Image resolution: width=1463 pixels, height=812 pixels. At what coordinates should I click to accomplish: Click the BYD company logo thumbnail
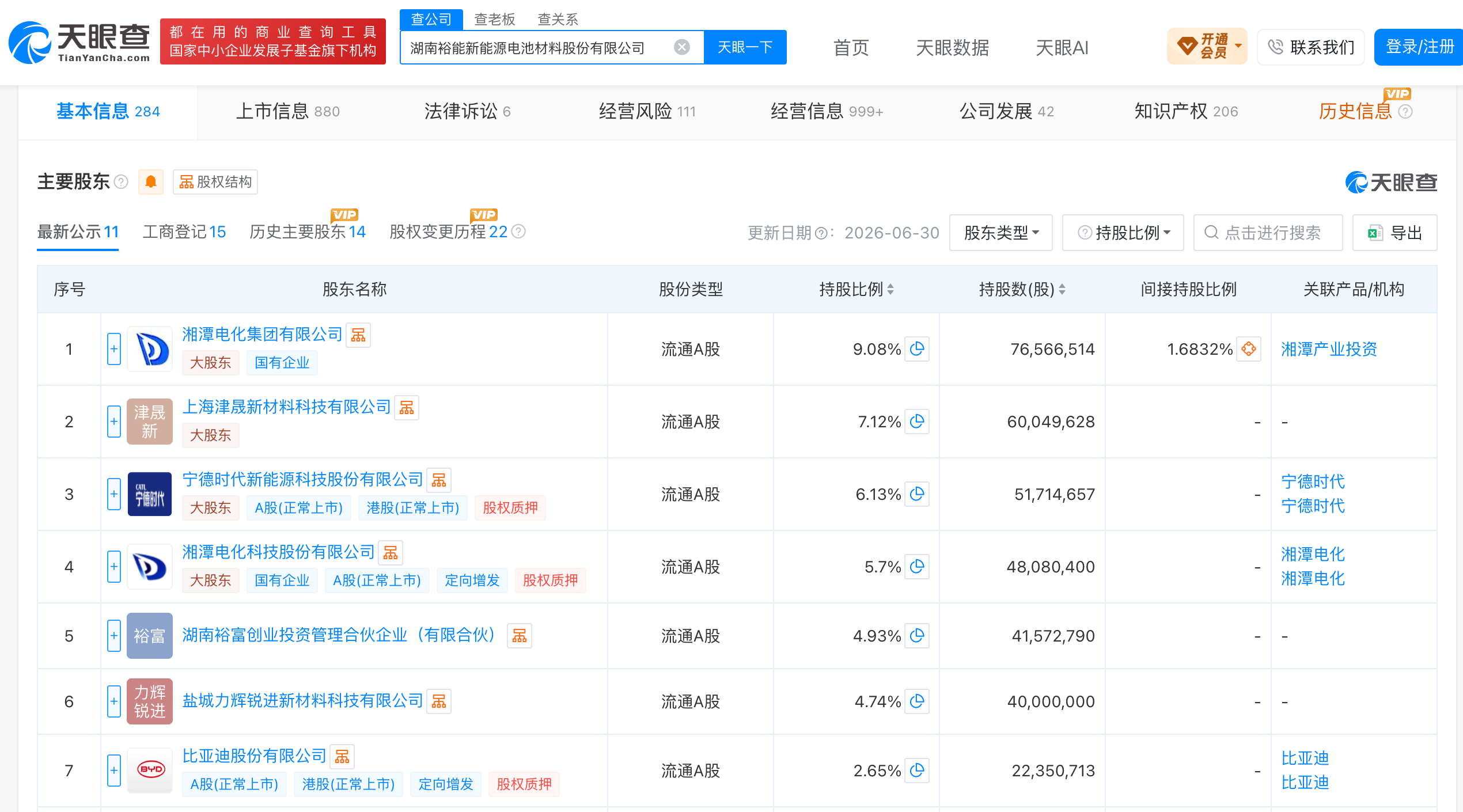point(150,771)
